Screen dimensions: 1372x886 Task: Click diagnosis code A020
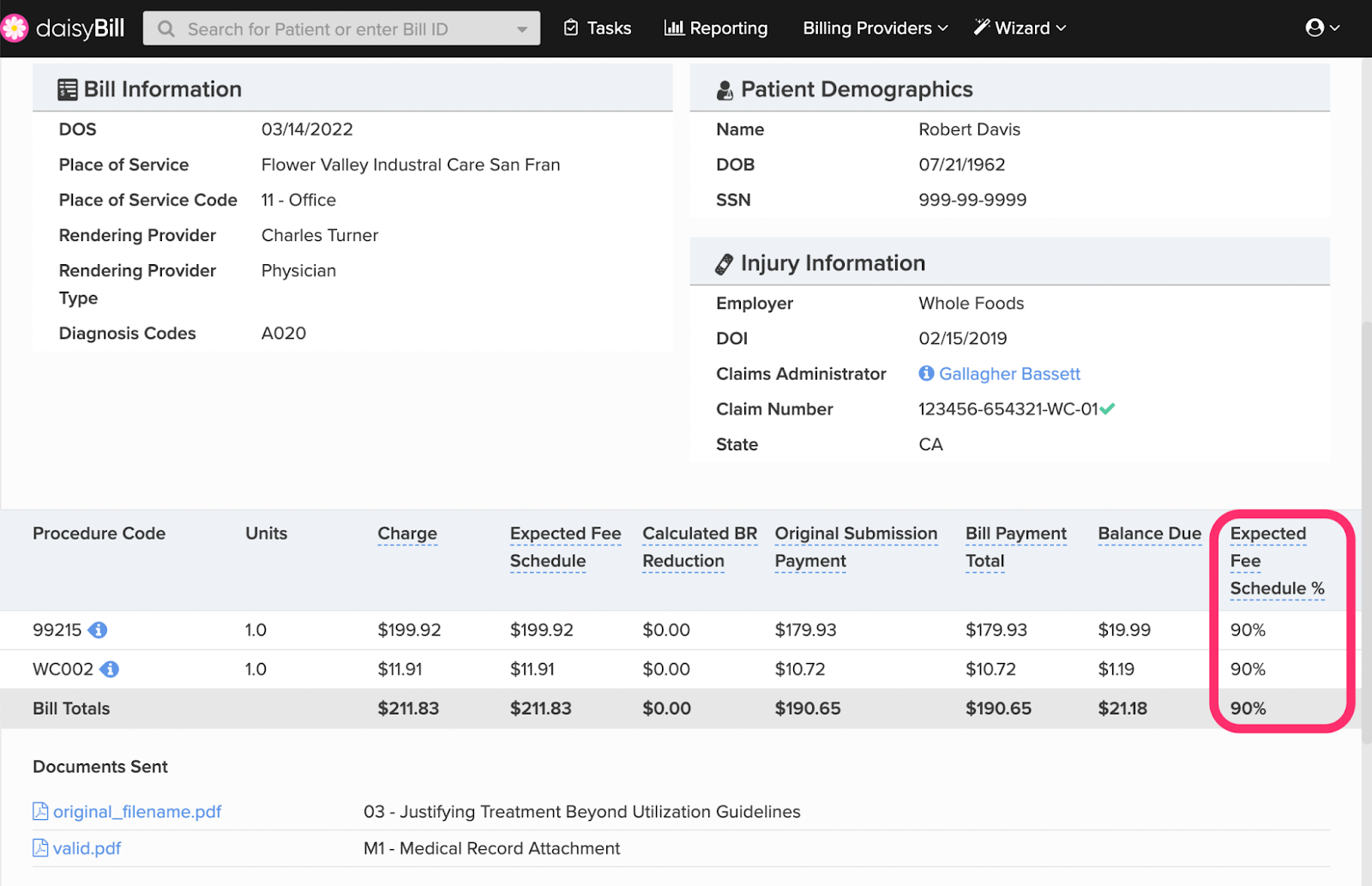pos(284,334)
